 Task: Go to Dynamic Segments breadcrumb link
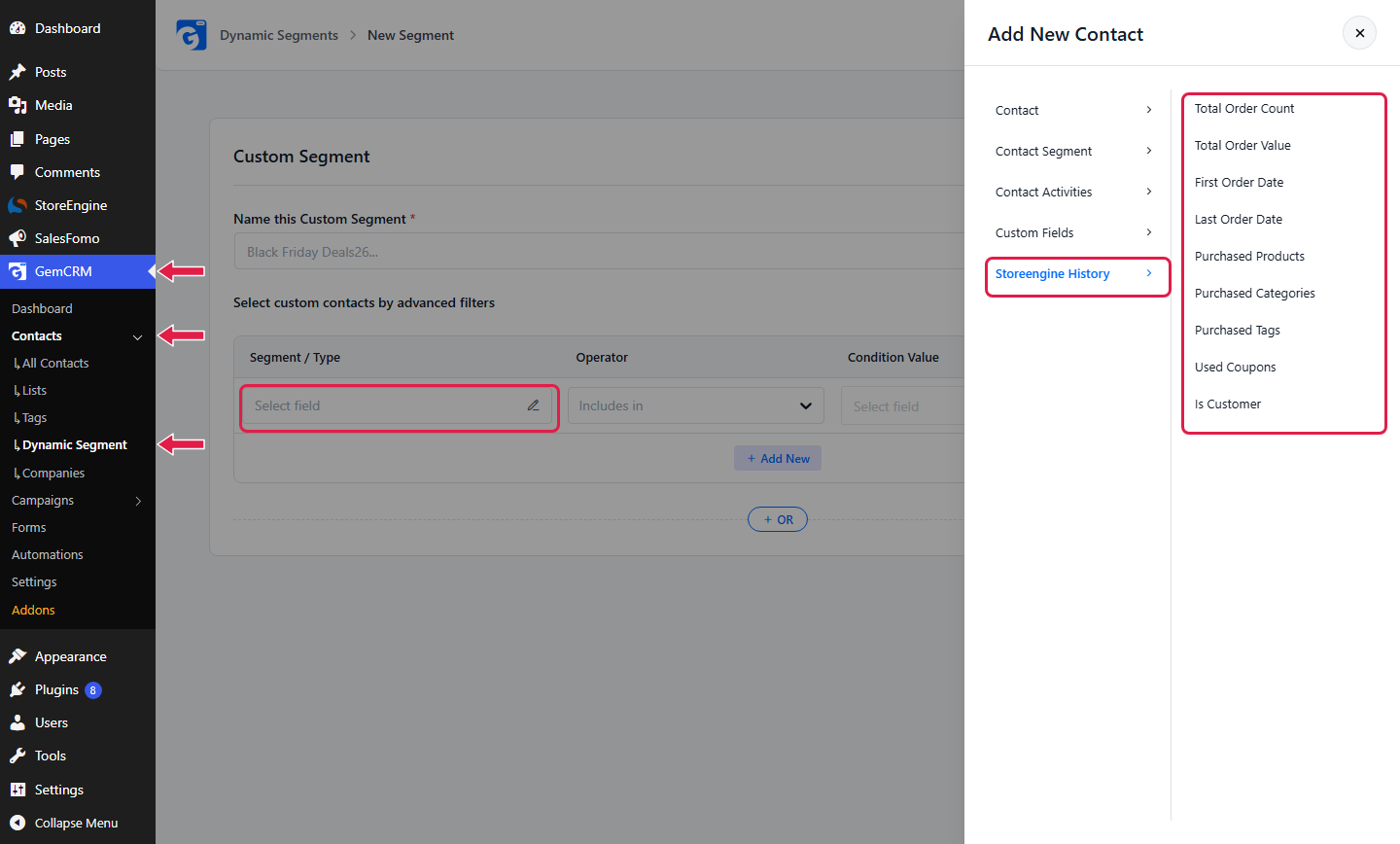279,35
